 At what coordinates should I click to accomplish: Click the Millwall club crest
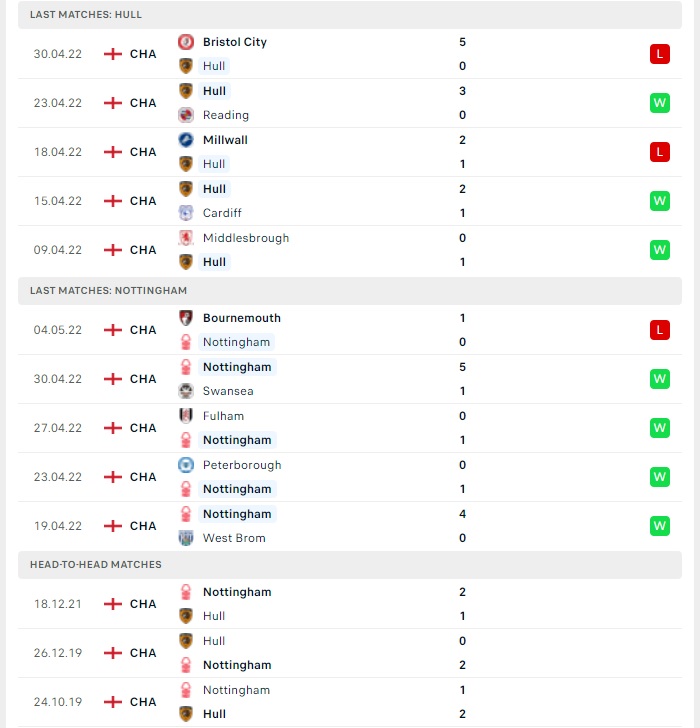[x=186, y=140]
